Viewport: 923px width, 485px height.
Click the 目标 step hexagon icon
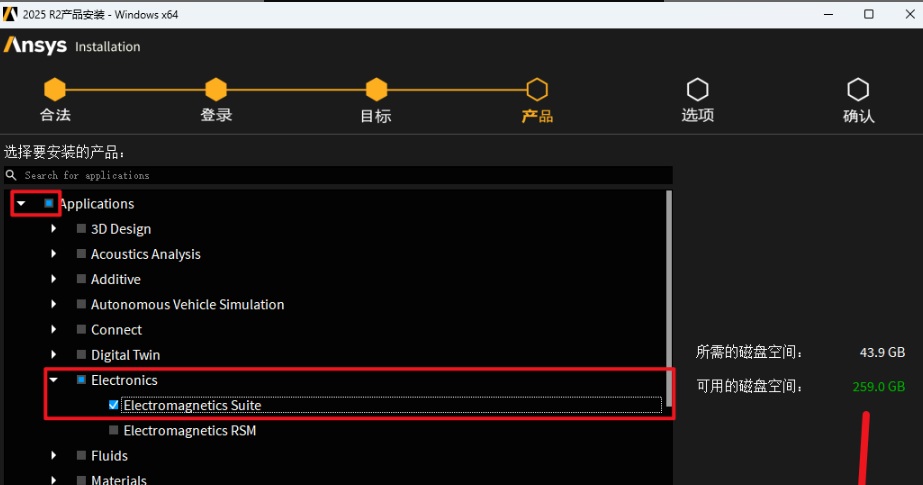(376, 89)
